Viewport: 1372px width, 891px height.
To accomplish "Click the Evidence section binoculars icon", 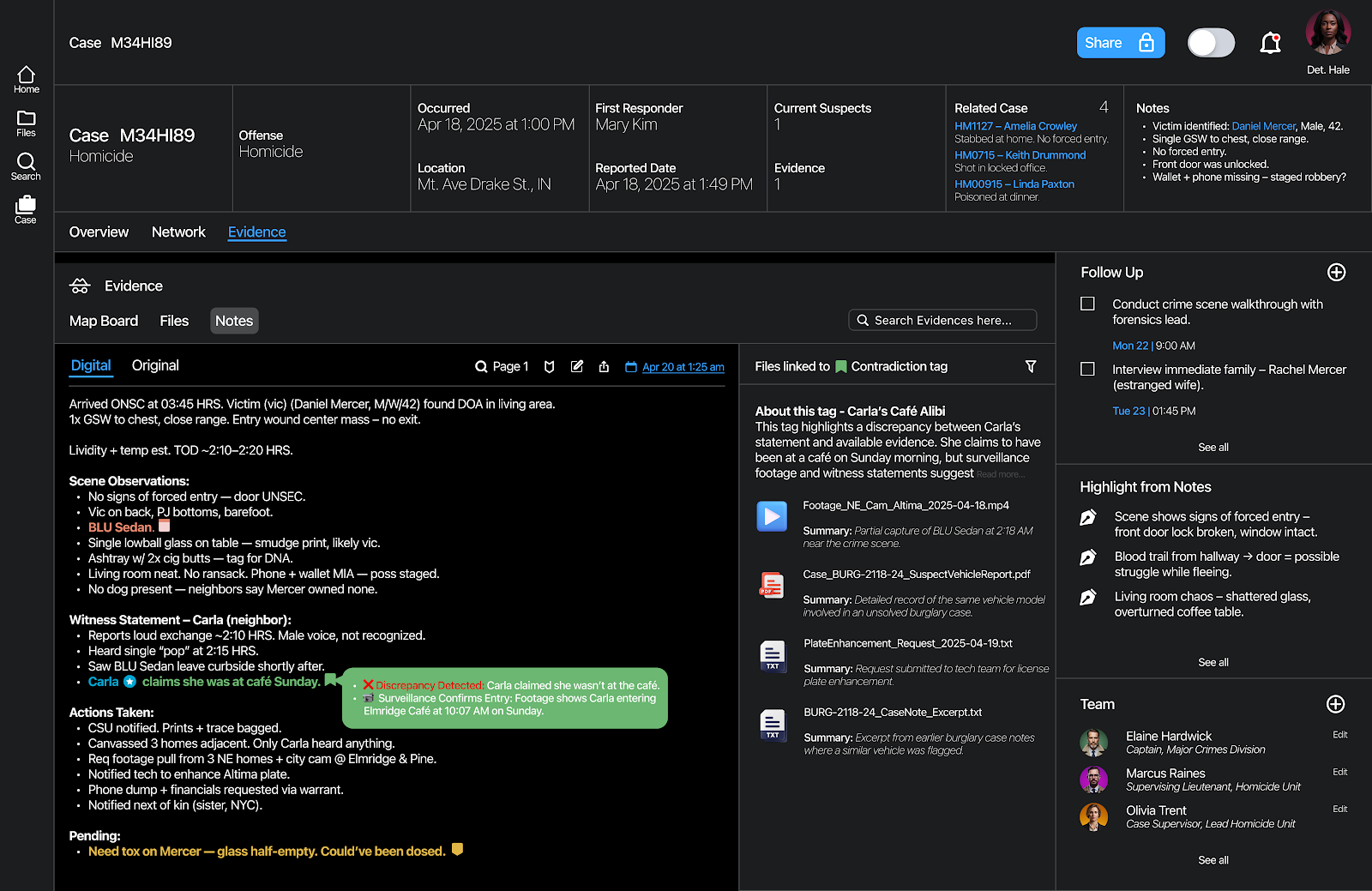I will pyautogui.click(x=80, y=286).
